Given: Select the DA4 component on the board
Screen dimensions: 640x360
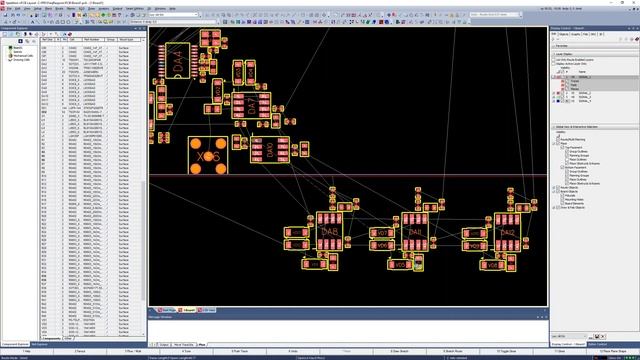Looking at the screenshot, I should coord(178,60).
